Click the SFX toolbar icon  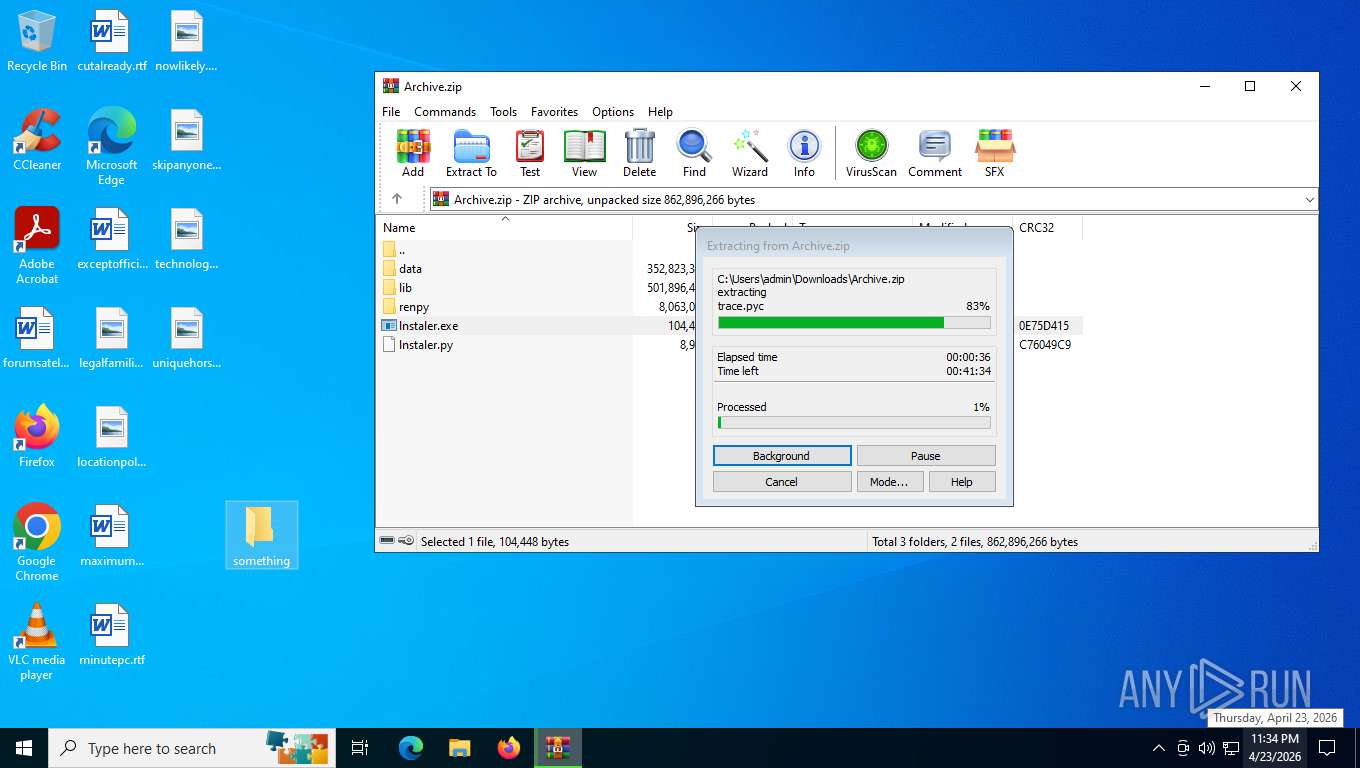pos(994,153)
